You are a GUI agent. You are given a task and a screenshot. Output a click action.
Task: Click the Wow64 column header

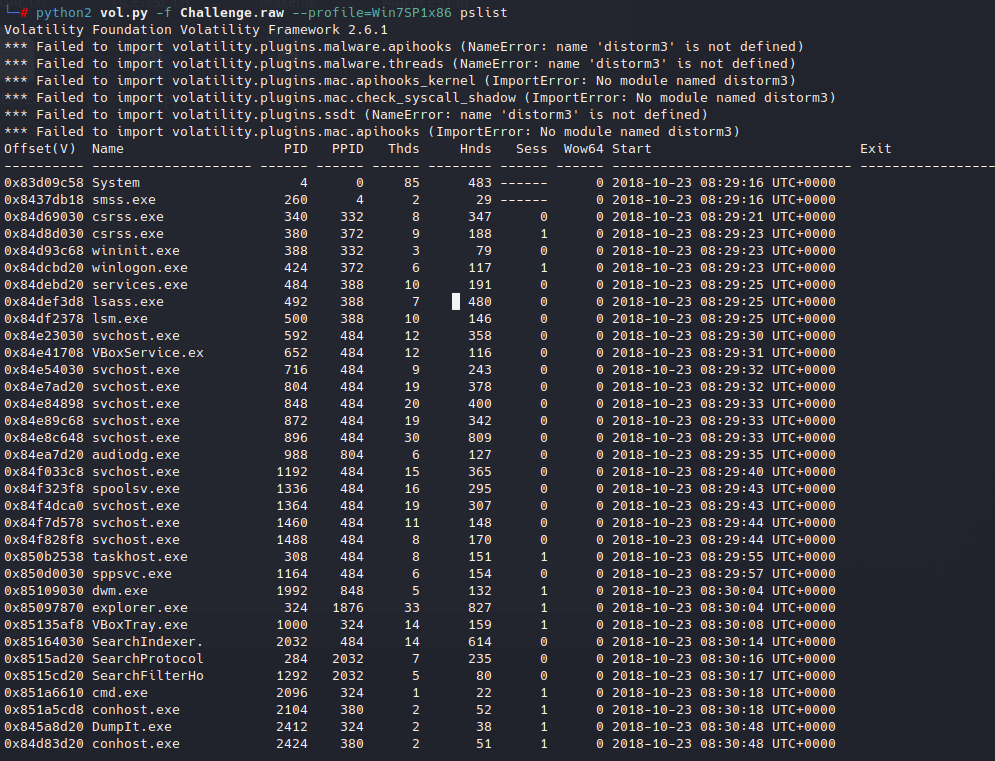583,149
